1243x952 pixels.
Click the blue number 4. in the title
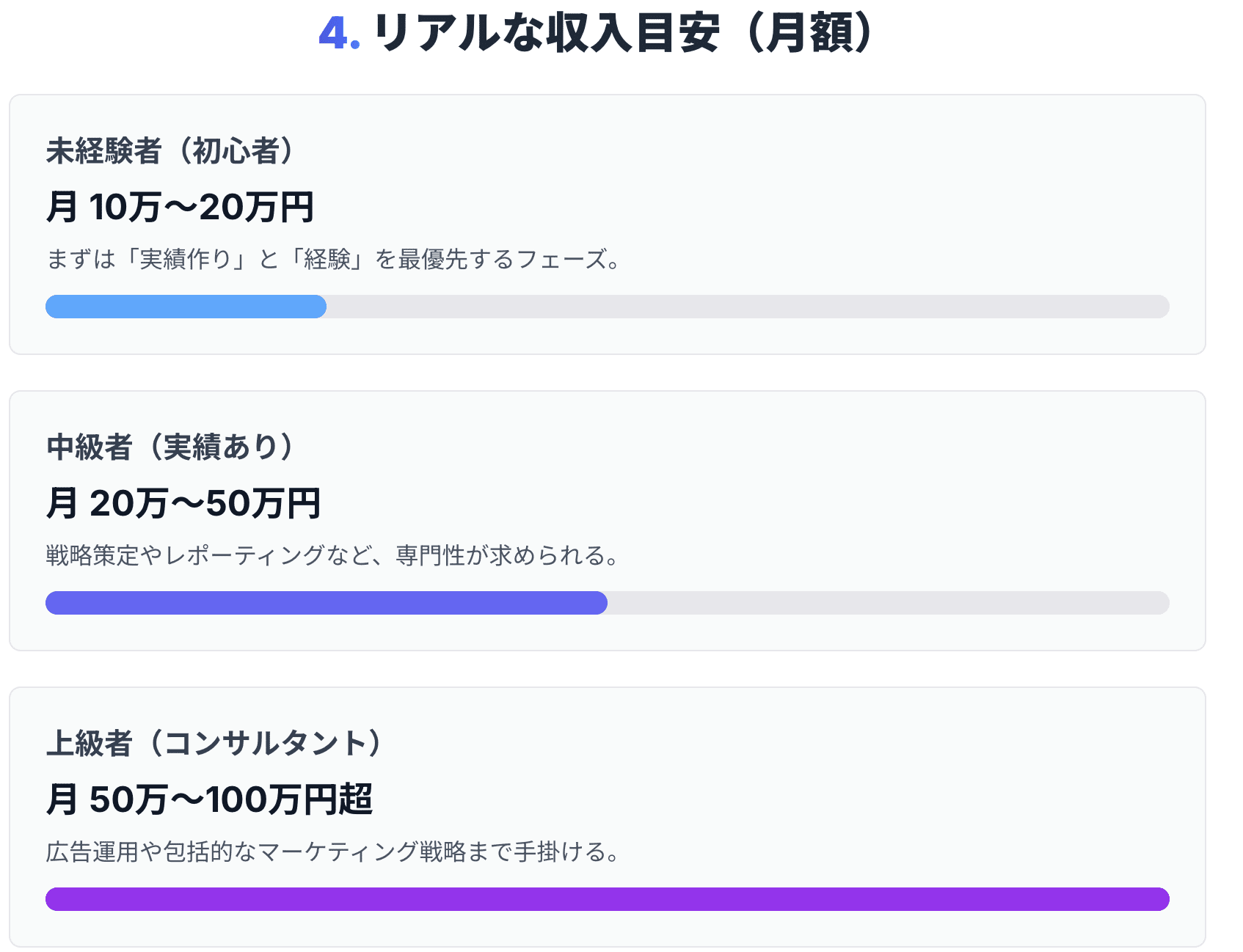(x=338, y=34)
